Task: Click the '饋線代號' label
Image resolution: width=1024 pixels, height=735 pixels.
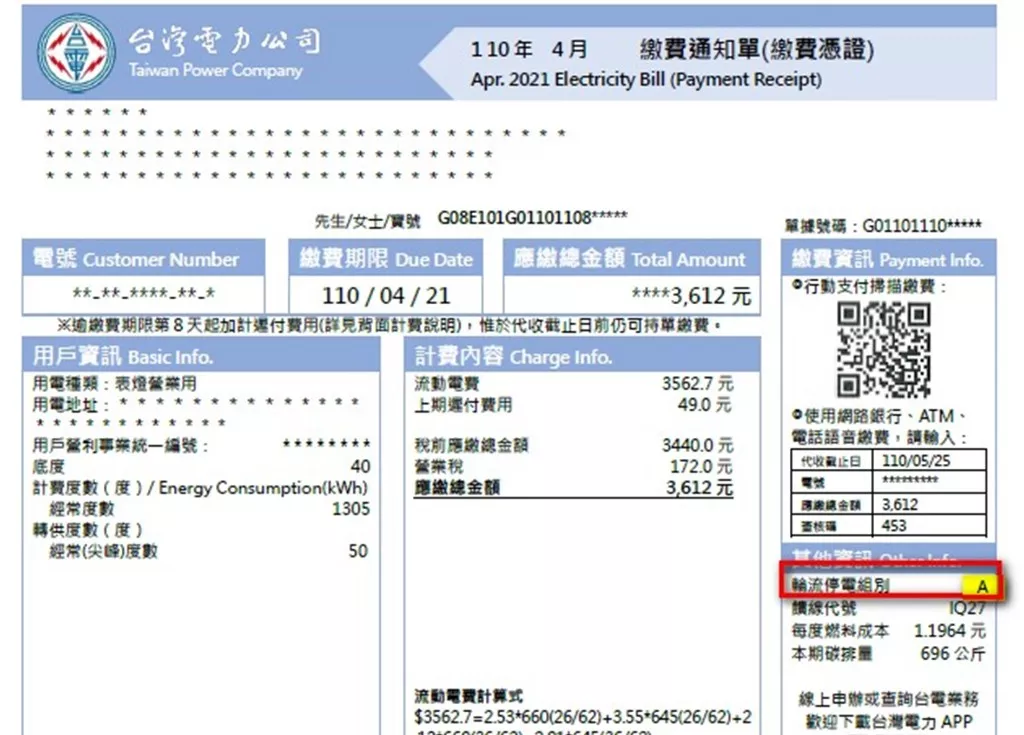Action: tap(824, 608)
